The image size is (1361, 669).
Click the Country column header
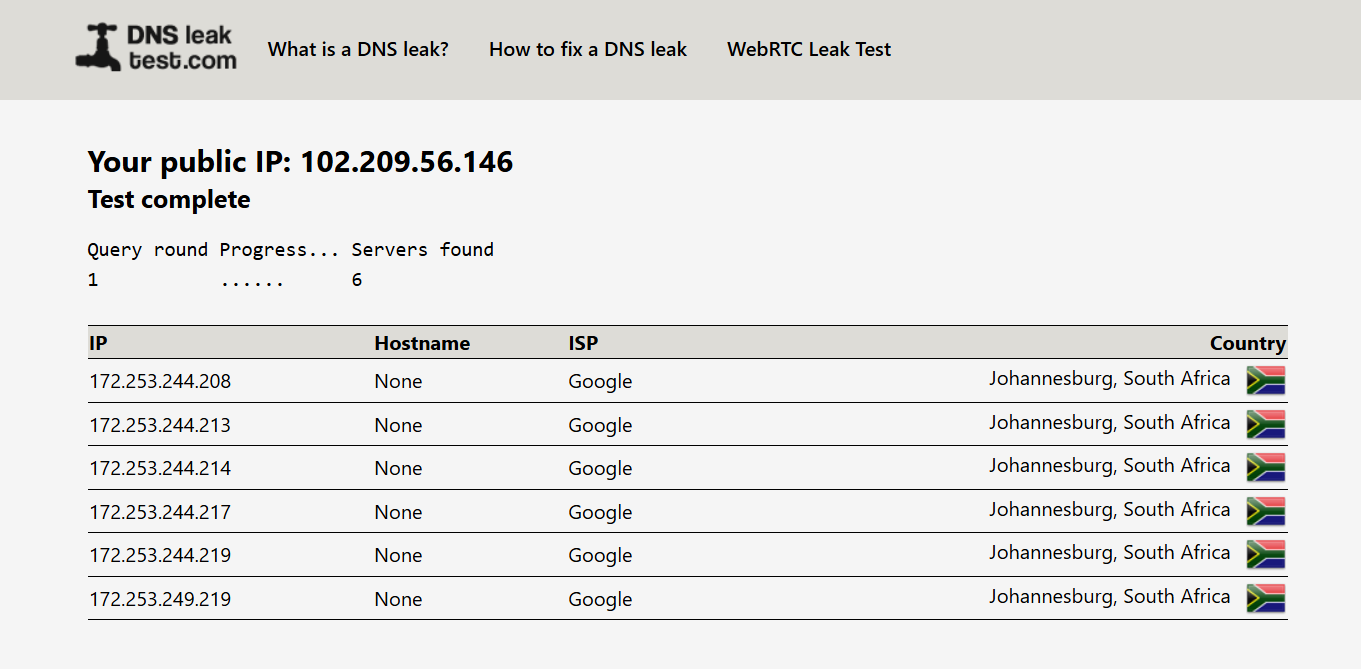(x=1247, y=343)
